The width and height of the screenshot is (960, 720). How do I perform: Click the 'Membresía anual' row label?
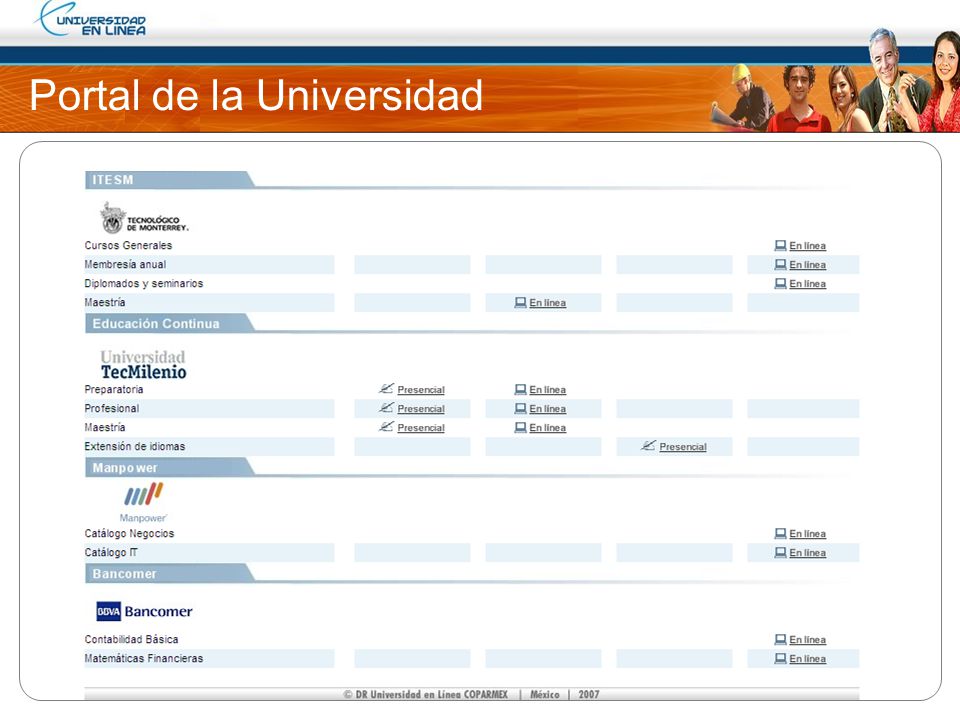(x=125, y=264)
